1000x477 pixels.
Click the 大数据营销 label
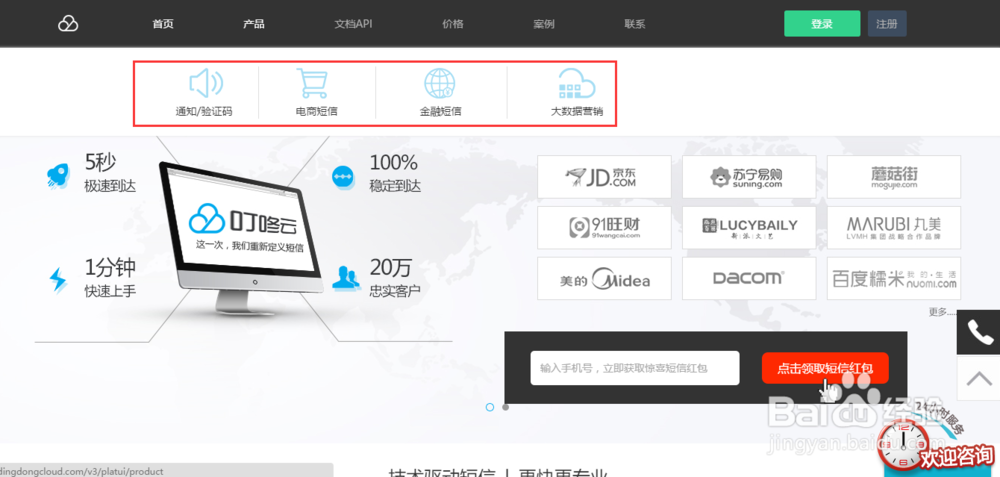tap(577, 112)
